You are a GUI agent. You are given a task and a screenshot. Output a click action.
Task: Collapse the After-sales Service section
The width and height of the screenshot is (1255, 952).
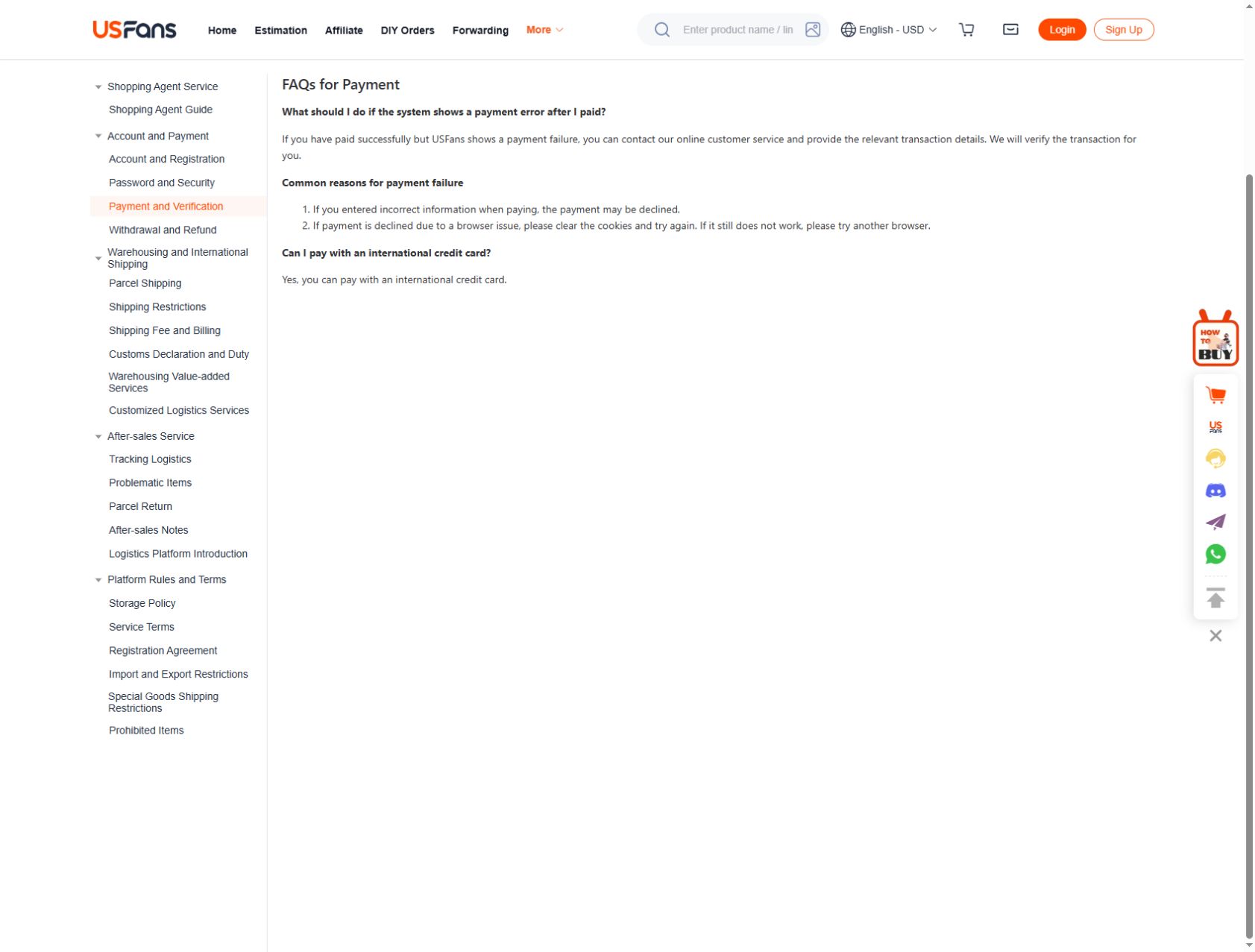98,437
